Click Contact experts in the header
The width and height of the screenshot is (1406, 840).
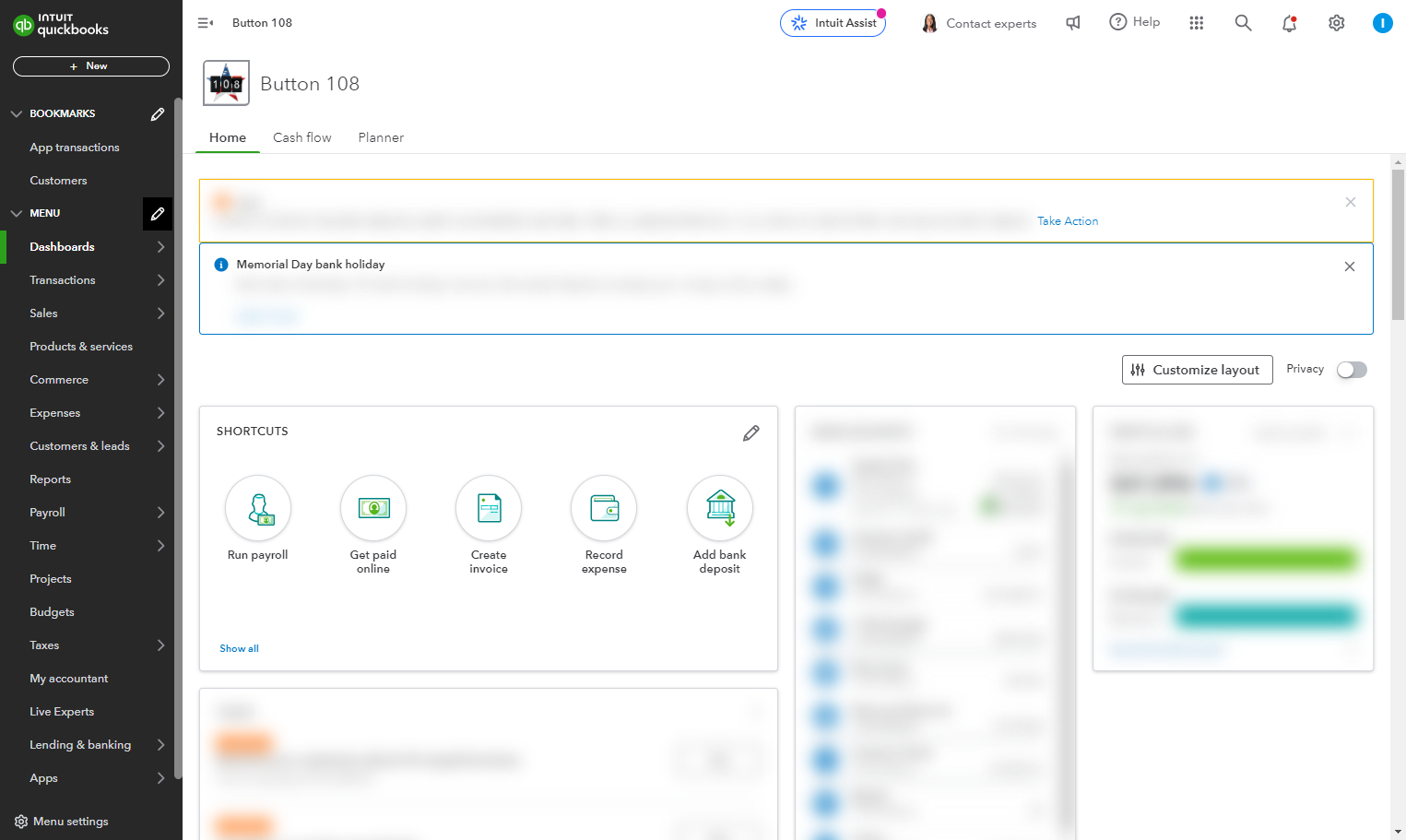[978, 23]
